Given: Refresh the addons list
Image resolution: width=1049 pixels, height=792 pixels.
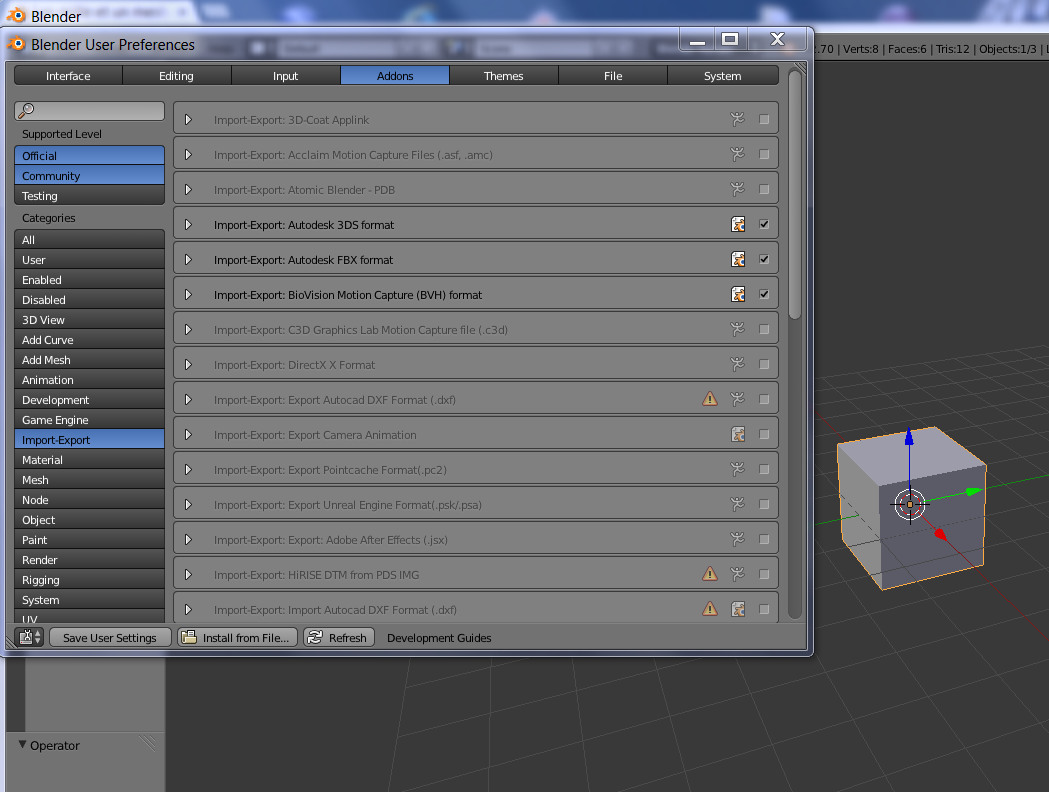Looking at the screenshot, I should (339, 637).
